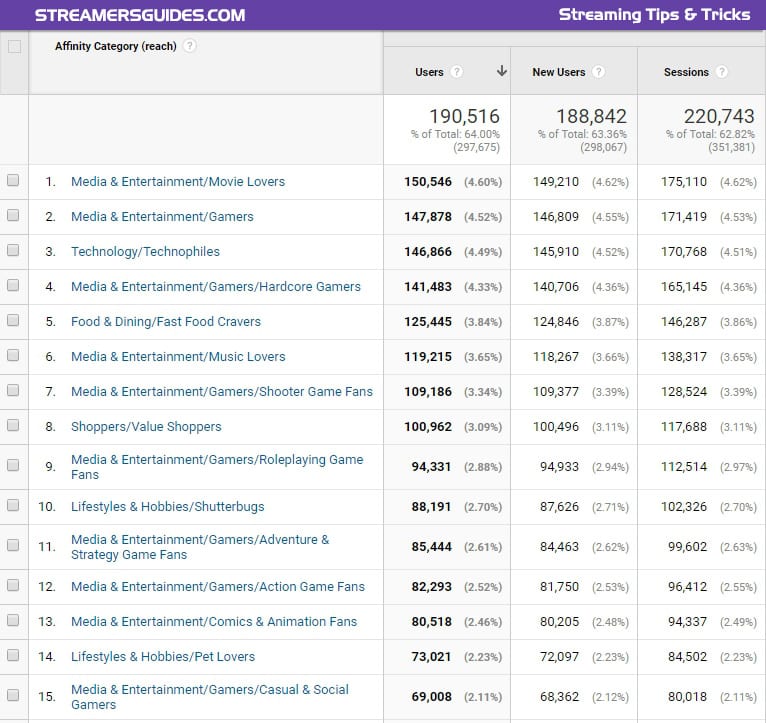766x723 pixels.
Task: Select Casual & Social Gamers sessions 80,018
Action: tap(687, 697)
